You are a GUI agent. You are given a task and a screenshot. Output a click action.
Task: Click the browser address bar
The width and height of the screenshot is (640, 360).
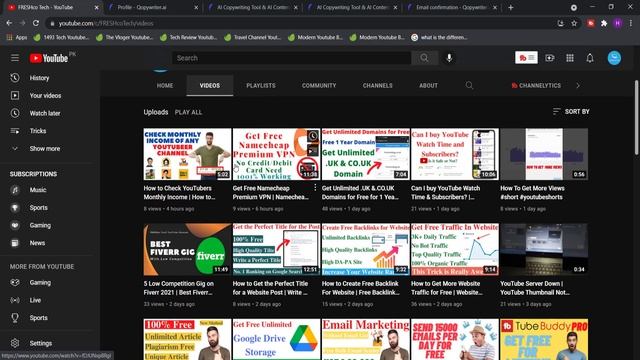click(301, 23)
